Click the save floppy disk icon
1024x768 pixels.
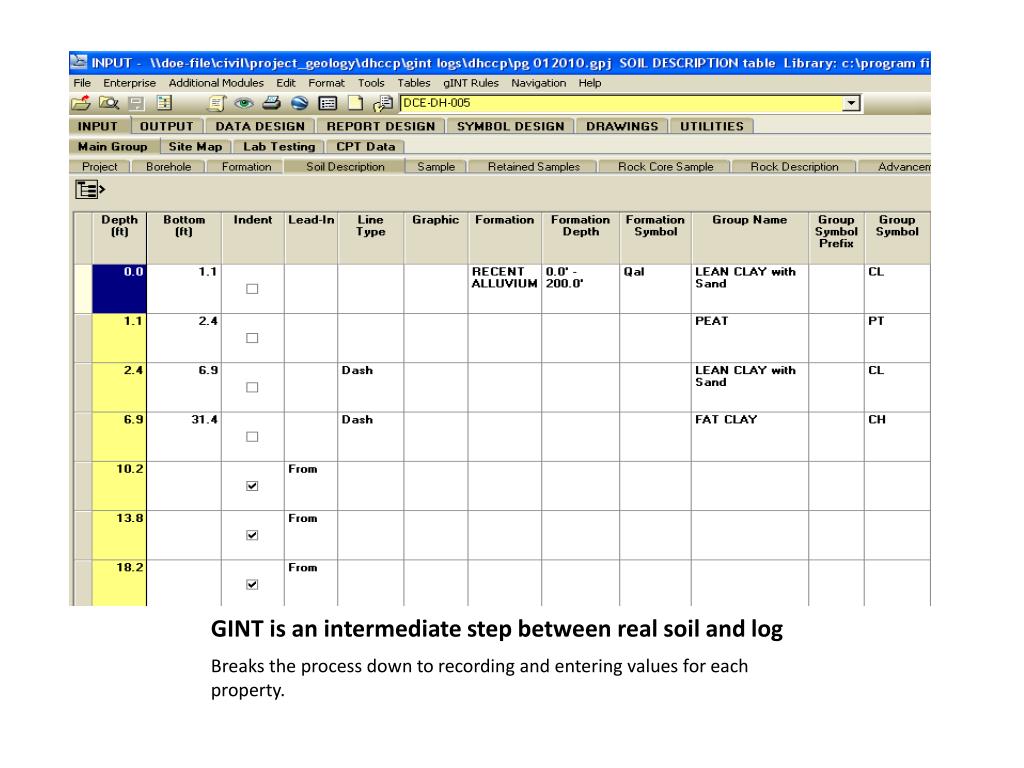[136, 103]
